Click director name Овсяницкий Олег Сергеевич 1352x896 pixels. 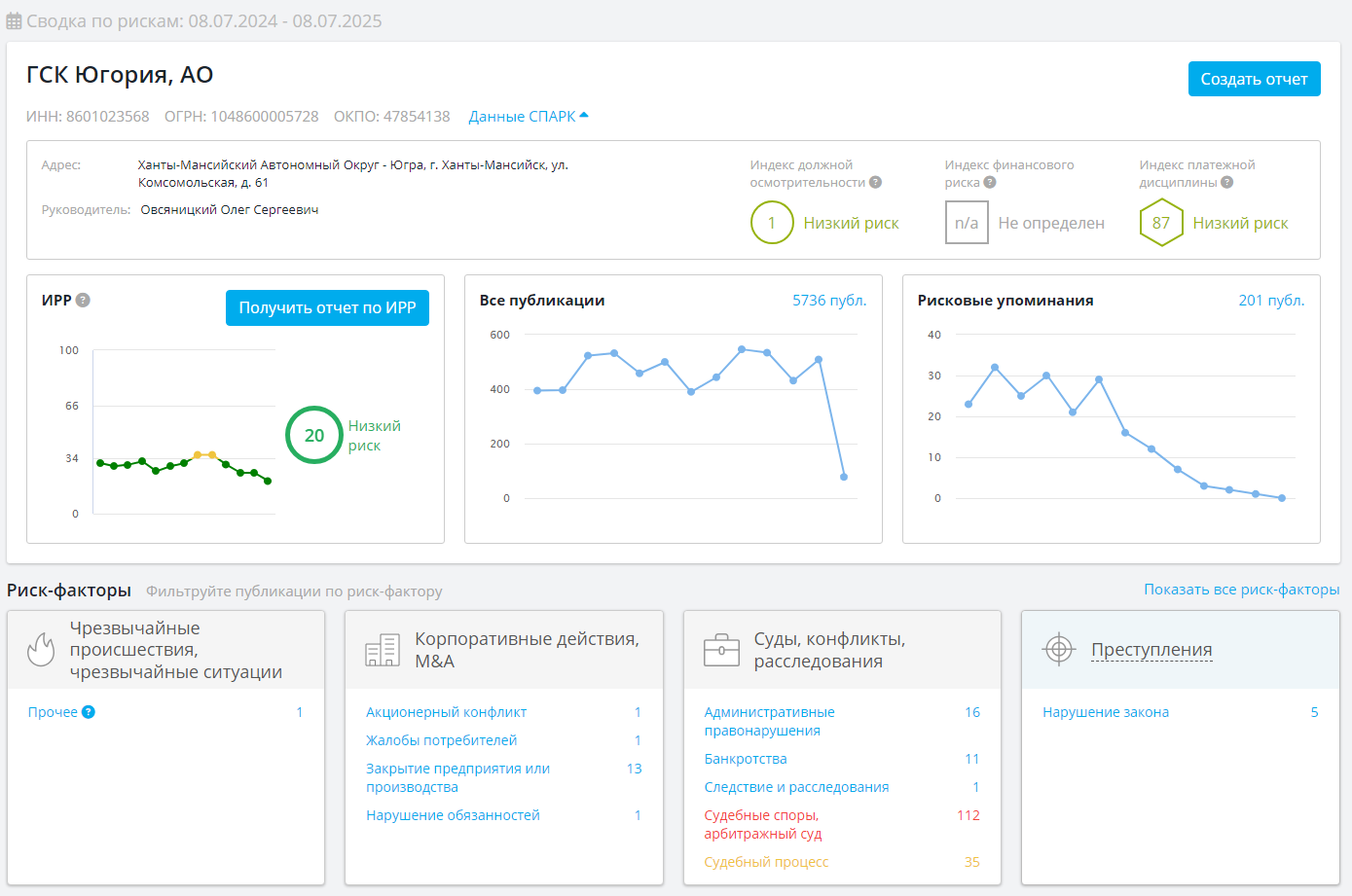[230, 209]
